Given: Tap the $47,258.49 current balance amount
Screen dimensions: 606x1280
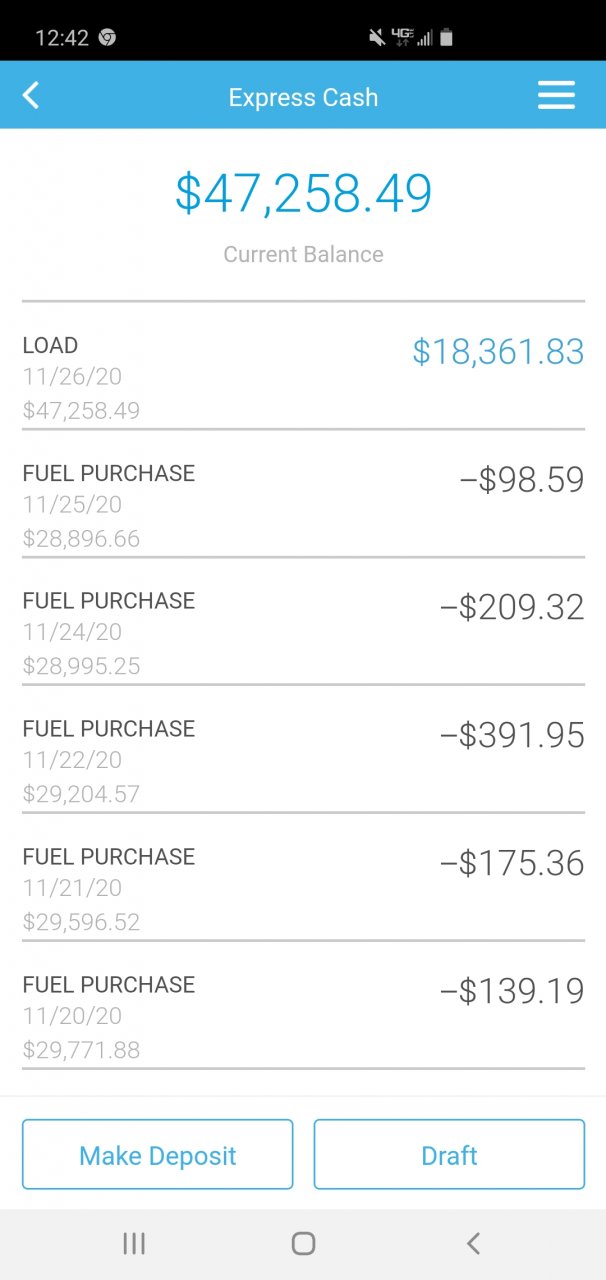Looking at the screenshot, I should 303,194.
